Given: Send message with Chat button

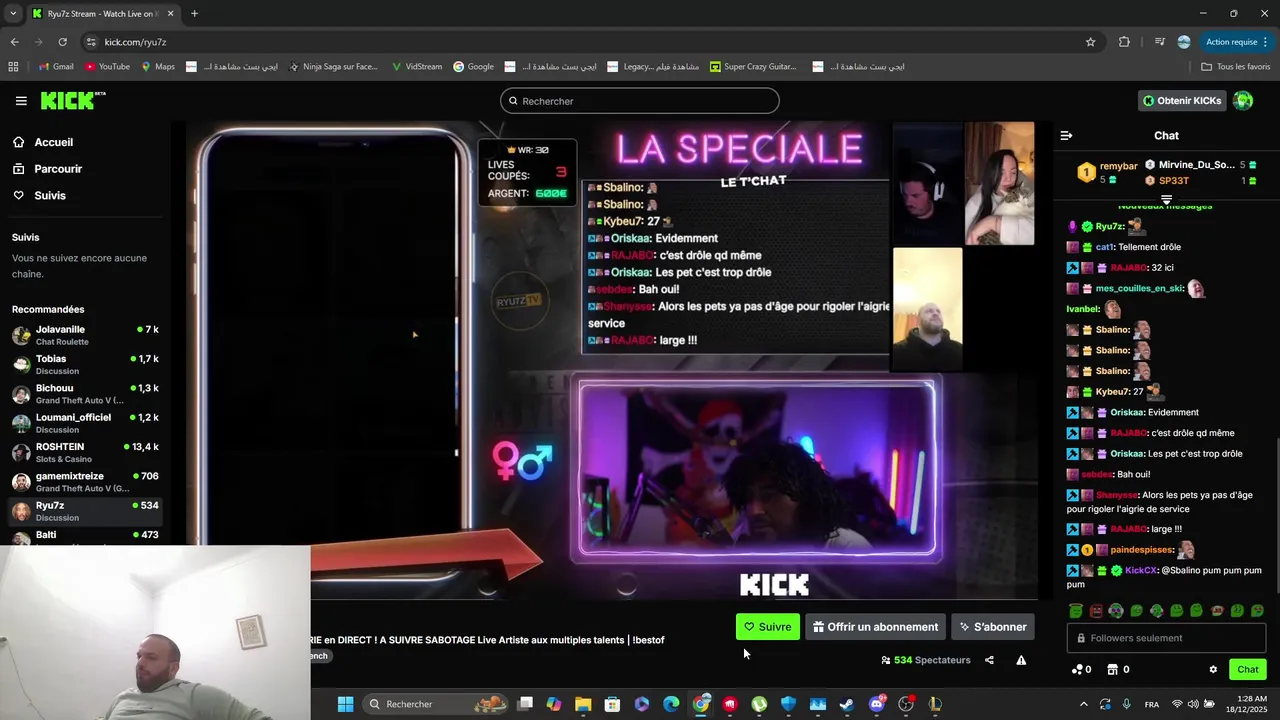Looking at the screenshot, I should [1247, 670].
